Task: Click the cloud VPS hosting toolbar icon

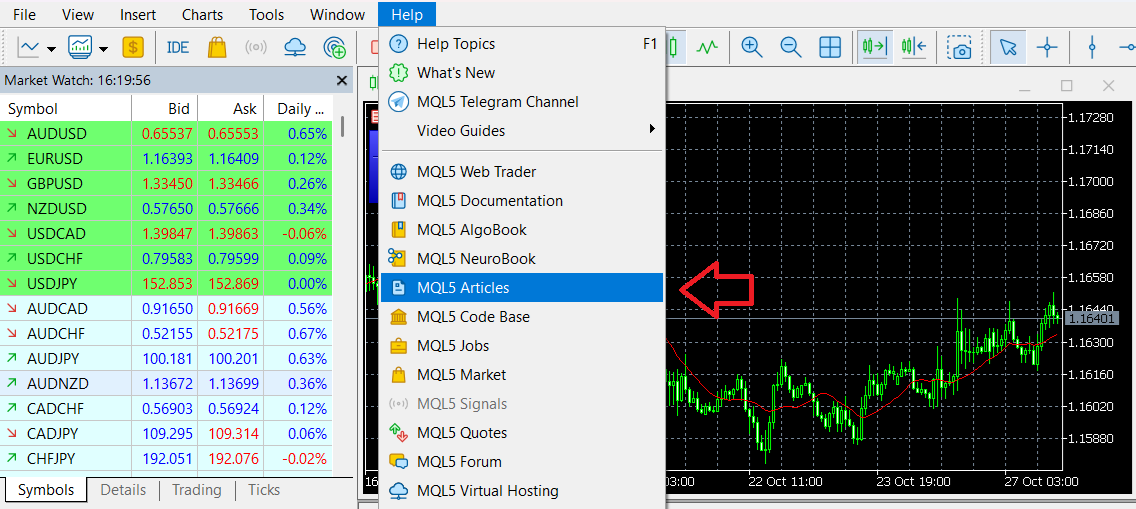Action: (295, 48)
